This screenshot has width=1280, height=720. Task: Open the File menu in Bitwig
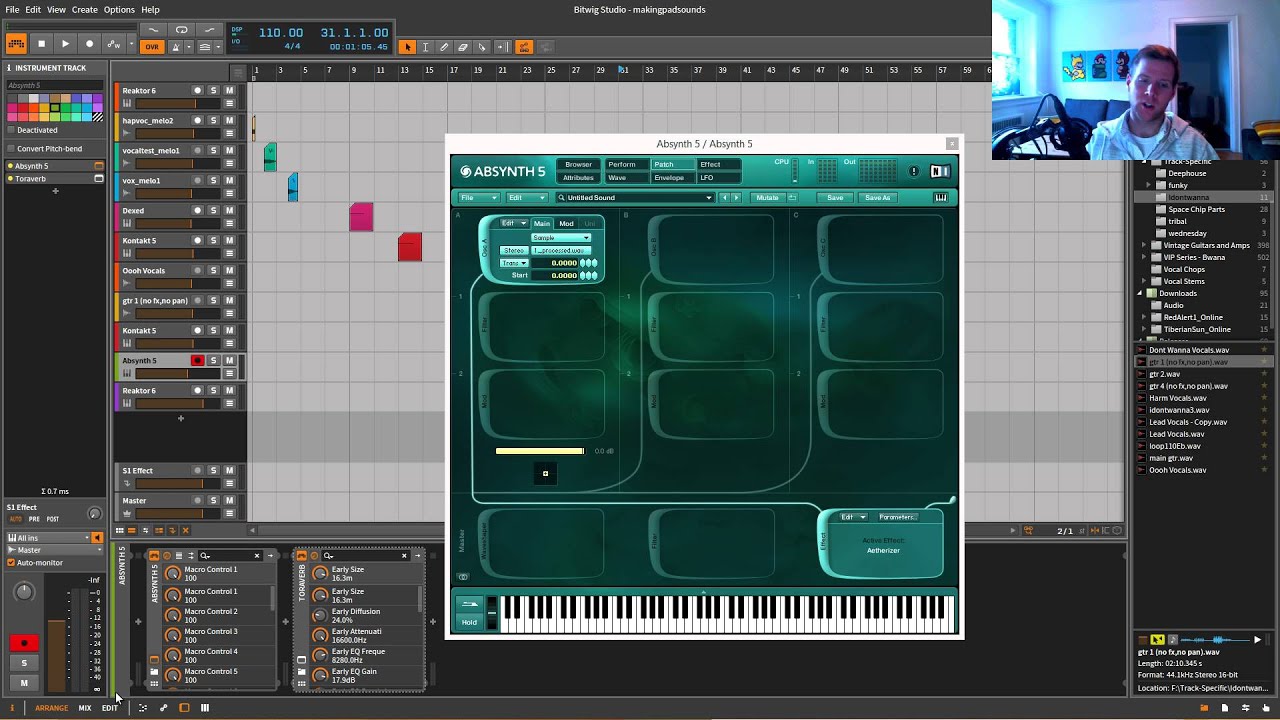pyautogui.click(x=12, y=9)
